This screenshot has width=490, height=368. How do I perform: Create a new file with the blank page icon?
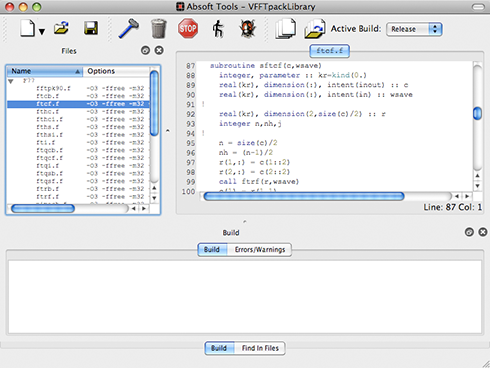[x=27, y=28]
